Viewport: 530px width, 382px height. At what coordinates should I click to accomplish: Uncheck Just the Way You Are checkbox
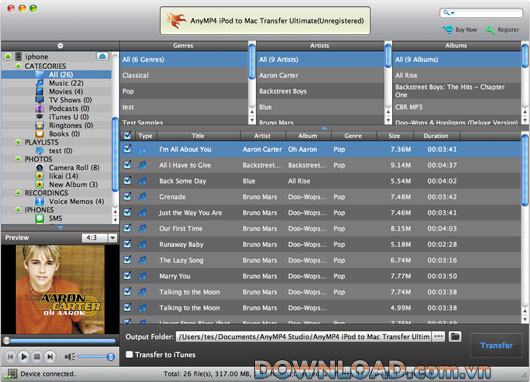[x=127, y=212]
